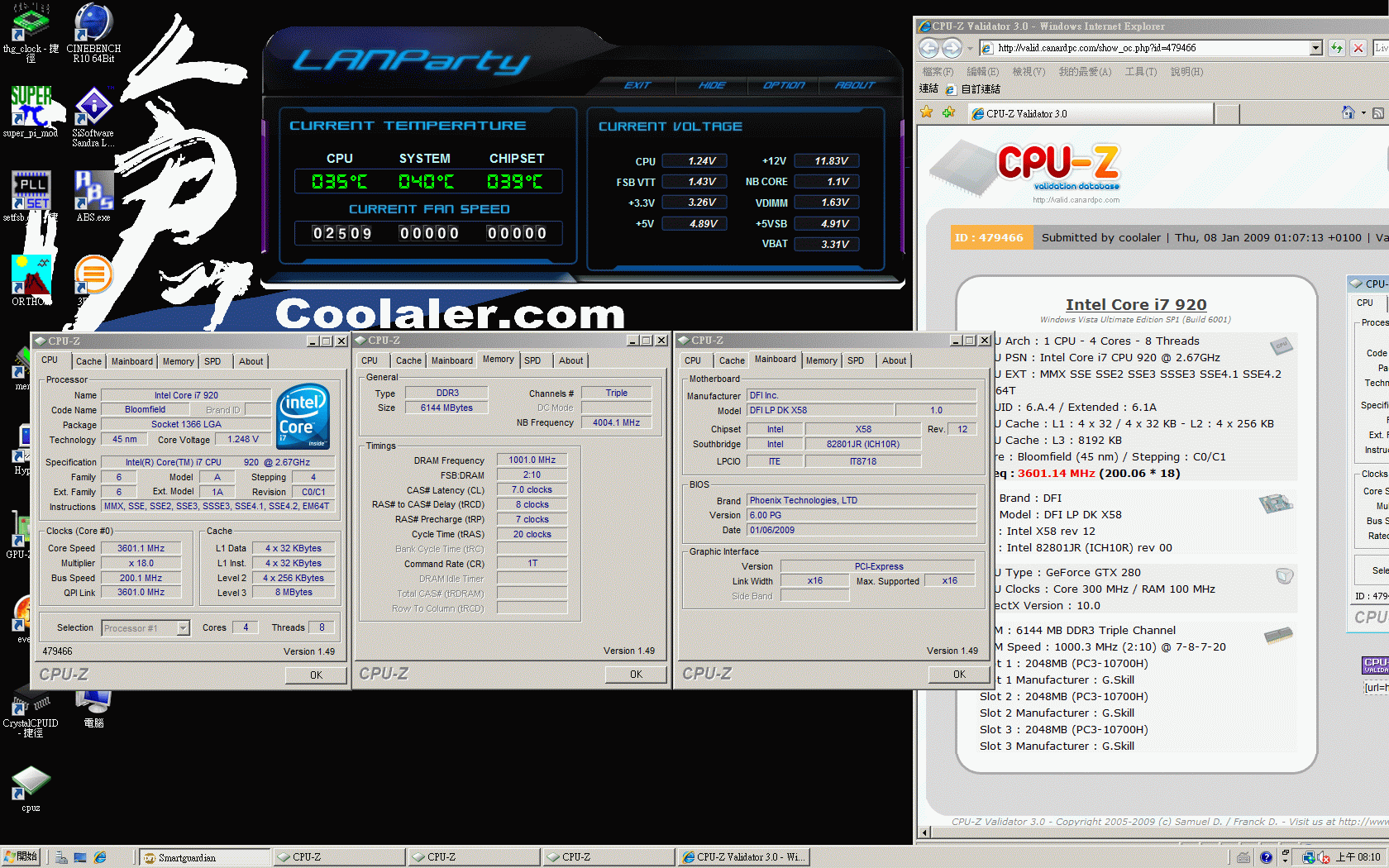Click the RSS feeds toolbar icon
Screen dimensions: 1389x868
pos(1378,113)
